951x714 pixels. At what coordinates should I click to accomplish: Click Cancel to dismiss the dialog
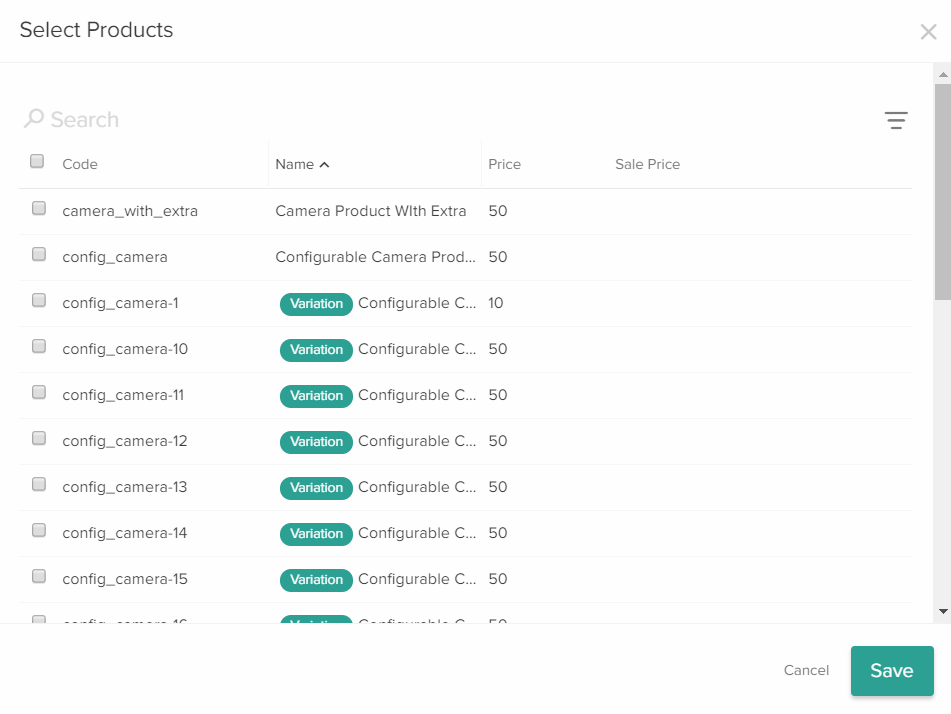point(806,670)
